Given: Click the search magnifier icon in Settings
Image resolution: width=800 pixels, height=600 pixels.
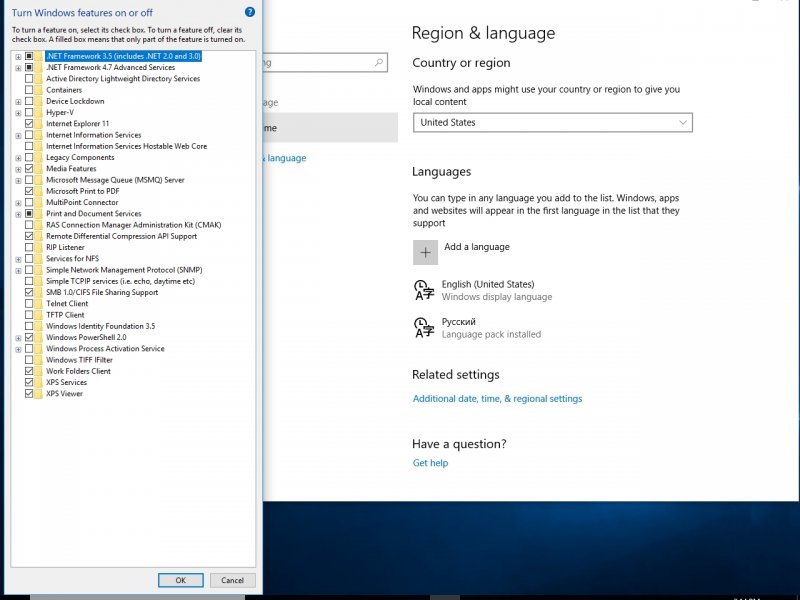Looking at the screenshot, I should (x=379, y=62).
